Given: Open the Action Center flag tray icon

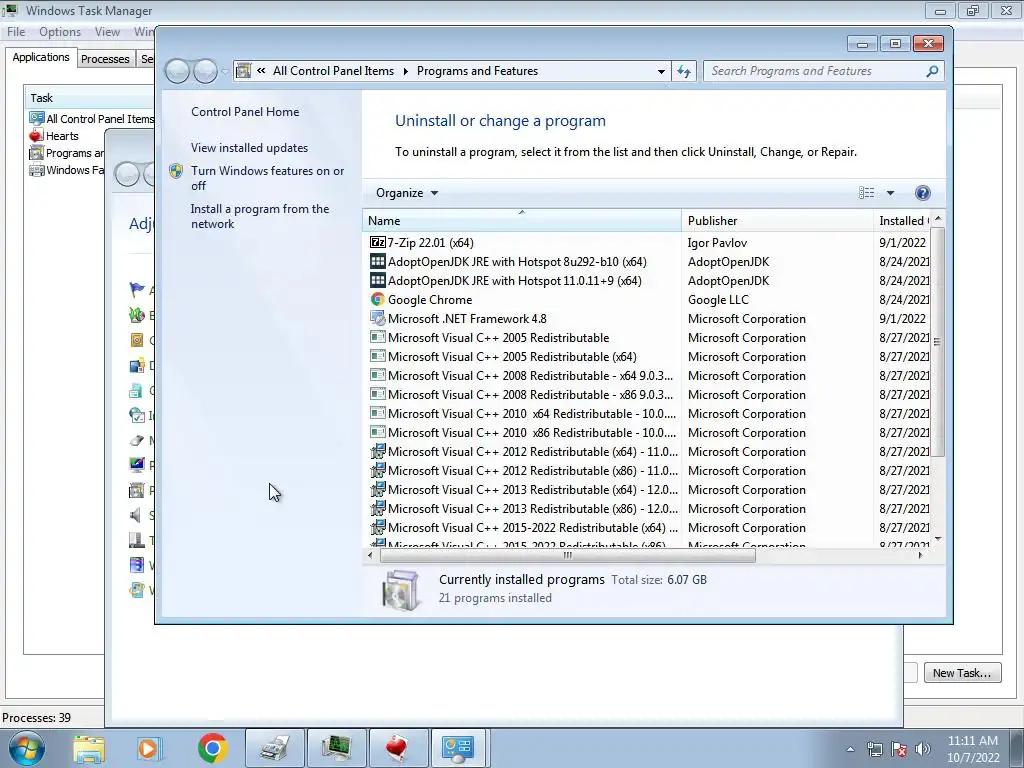Looking at the screenshot, I should pos(899,749).
